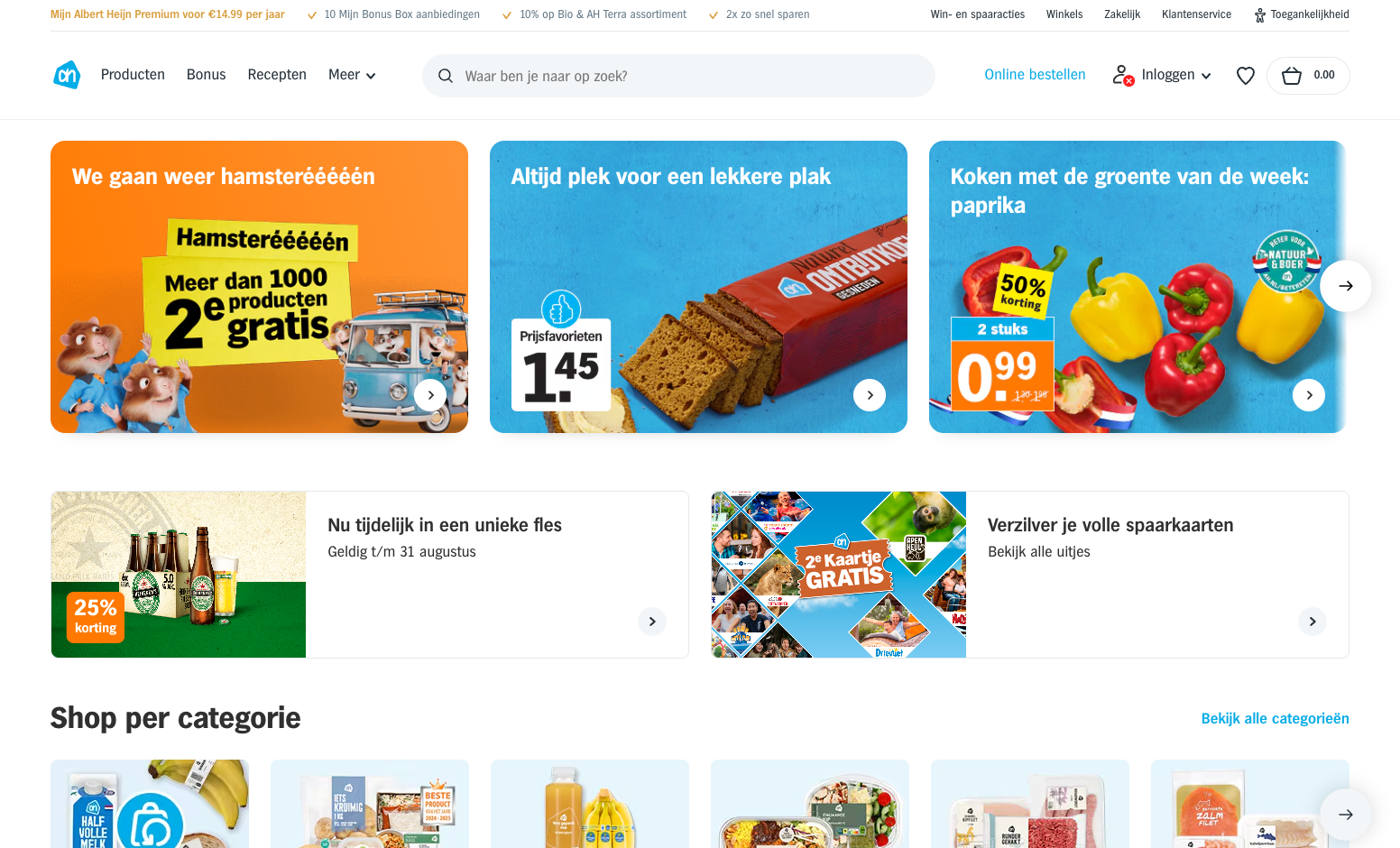Image resolution: width=1400 pixels, height=848 pixels.
Task: Focus the 'Waar ben je naar op zoek?' search field
Action: tap(678, 76)
